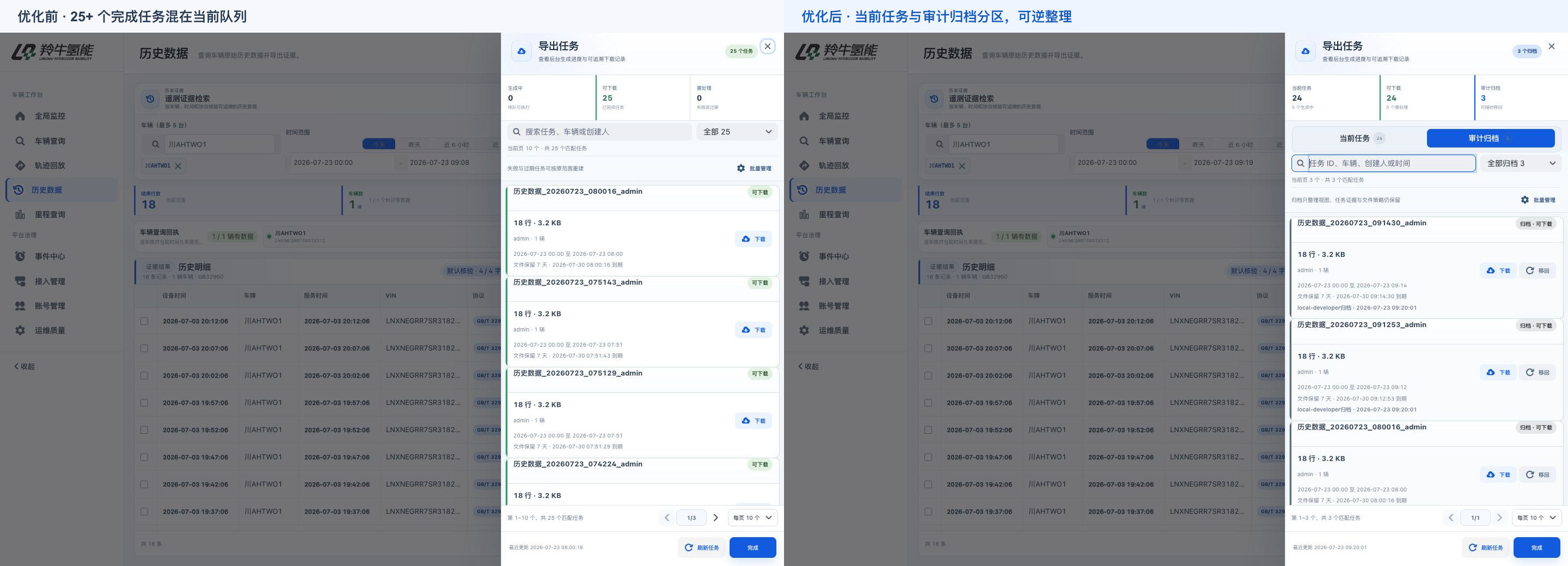Collapse sidebar via 收起 in 优化后 screenshot

pyautogui.click(x=809, y=367)
